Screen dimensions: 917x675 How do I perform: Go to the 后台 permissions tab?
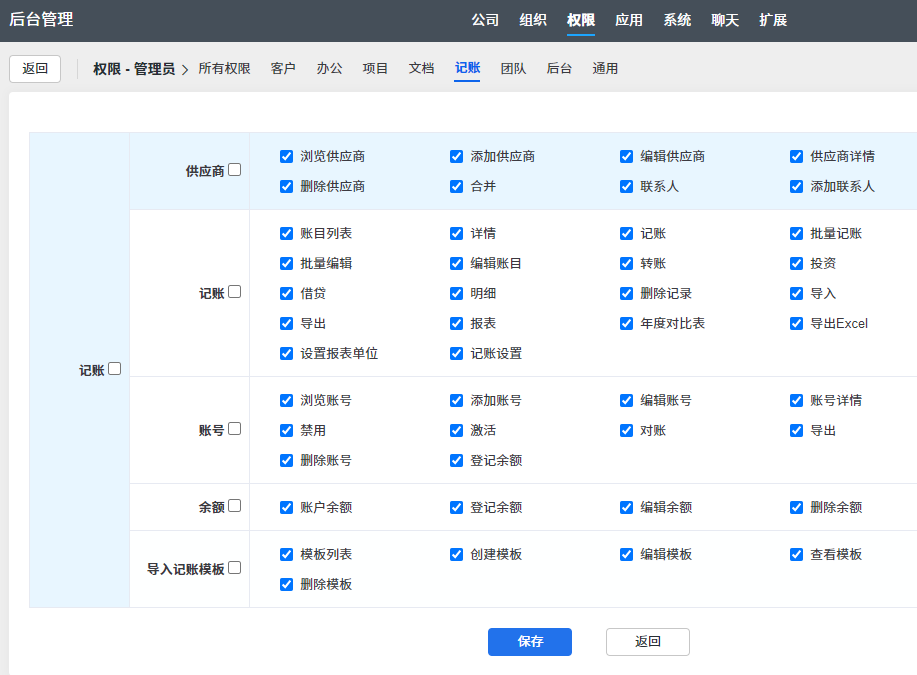coord(559,69)
